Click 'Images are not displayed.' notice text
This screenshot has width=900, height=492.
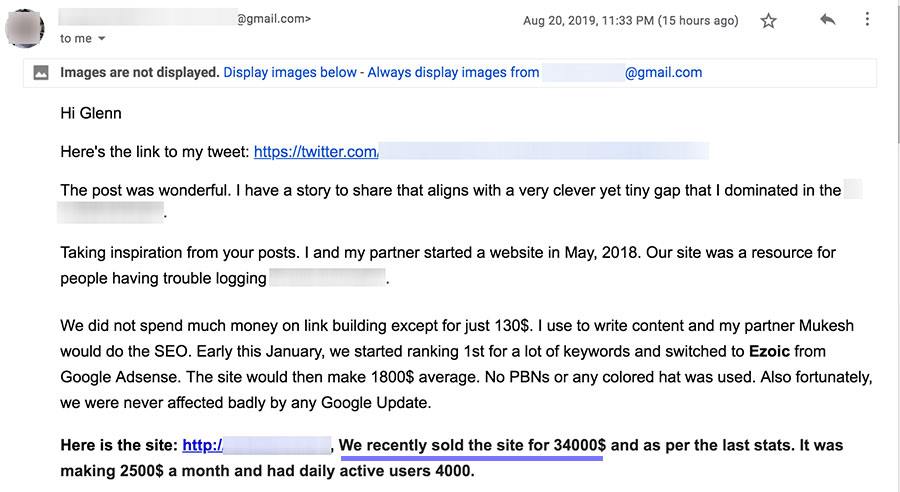(x=139, y=72)
